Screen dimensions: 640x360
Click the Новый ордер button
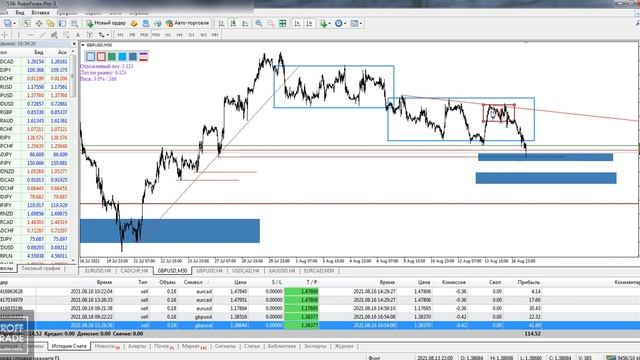[x=106, y=23]
